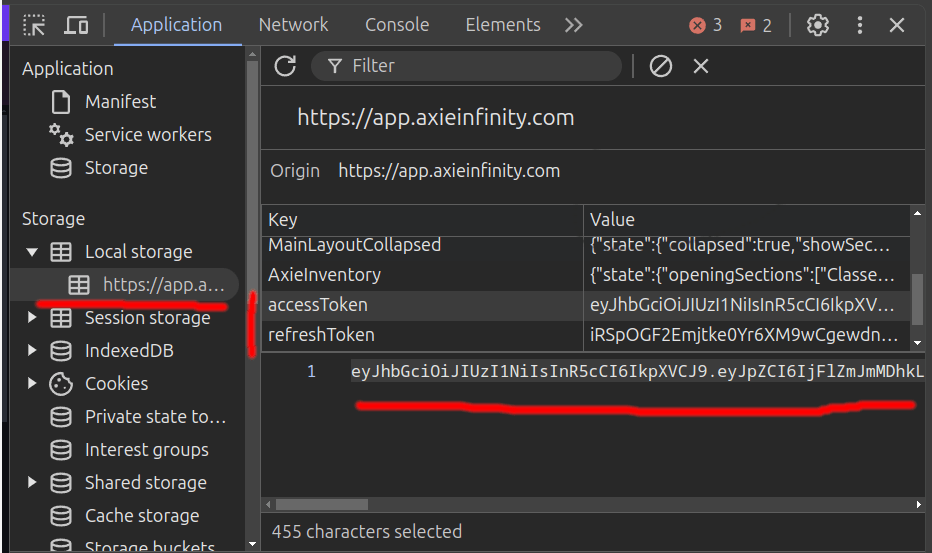This screenshot has width=932, height=553.
Task: Click the Storage database icon under Application
Action: point(61,168)
